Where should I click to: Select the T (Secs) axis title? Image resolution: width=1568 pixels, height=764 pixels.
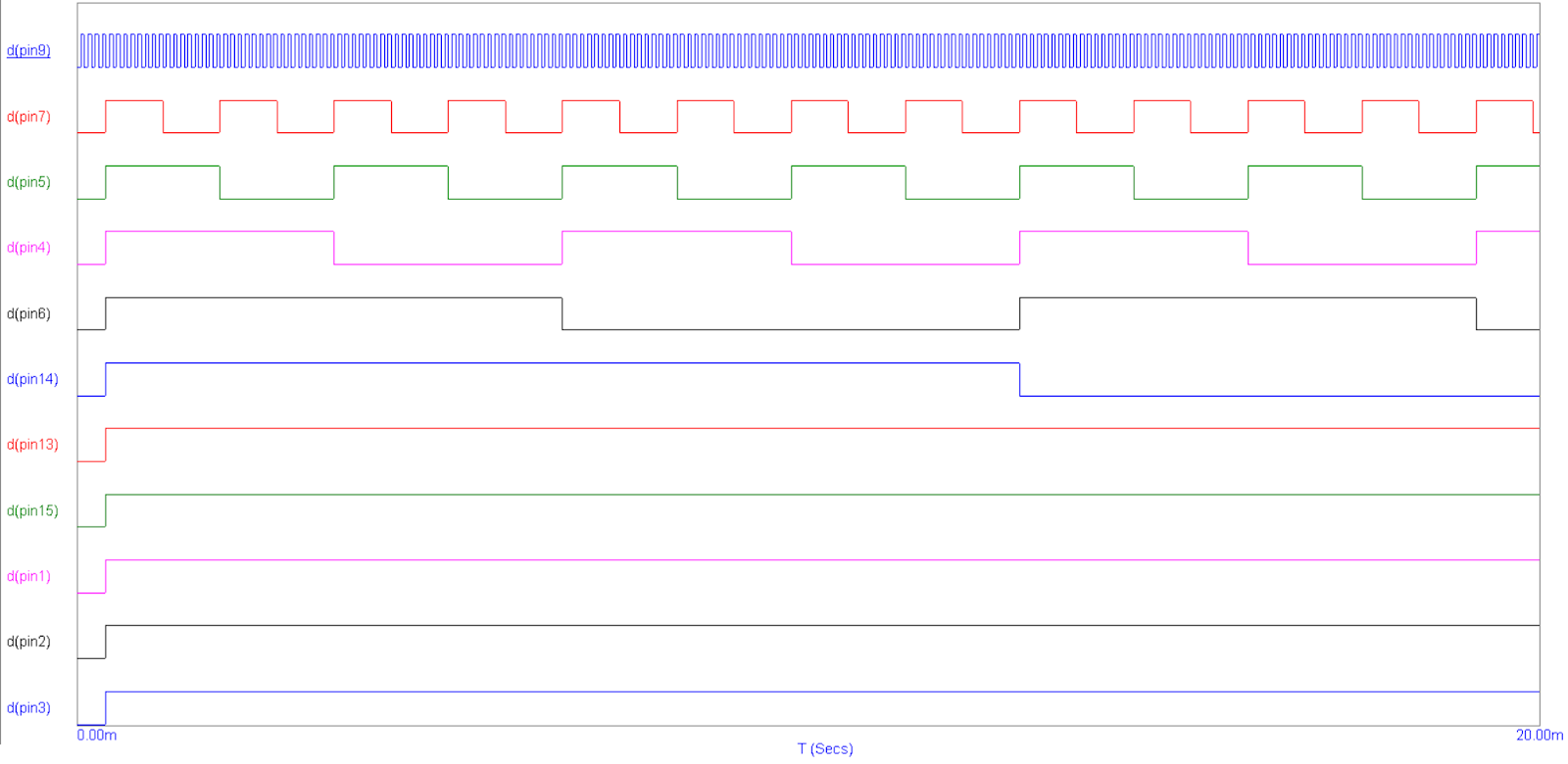coord(825,748)
